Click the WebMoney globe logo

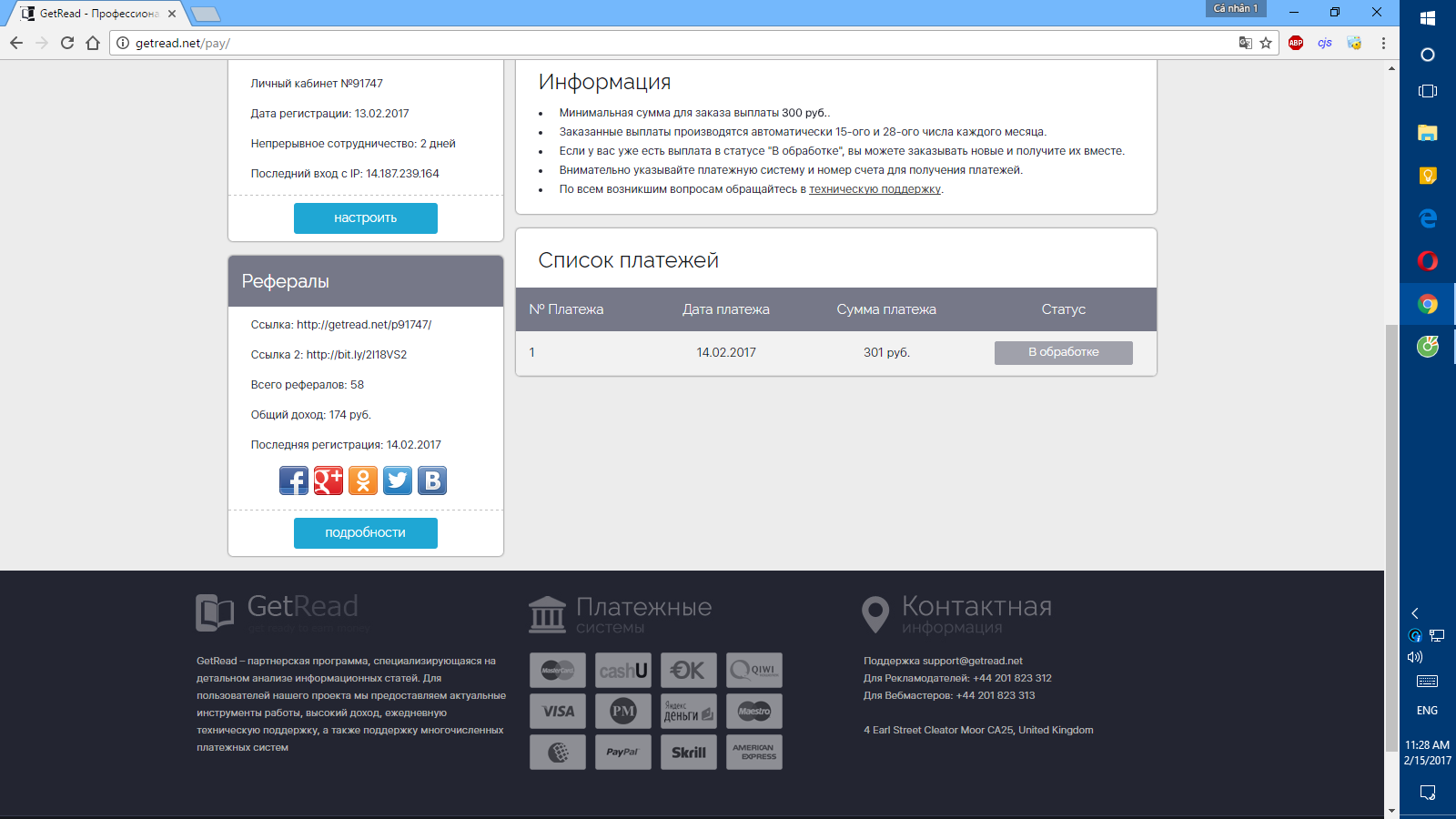[x=558, y=752]
